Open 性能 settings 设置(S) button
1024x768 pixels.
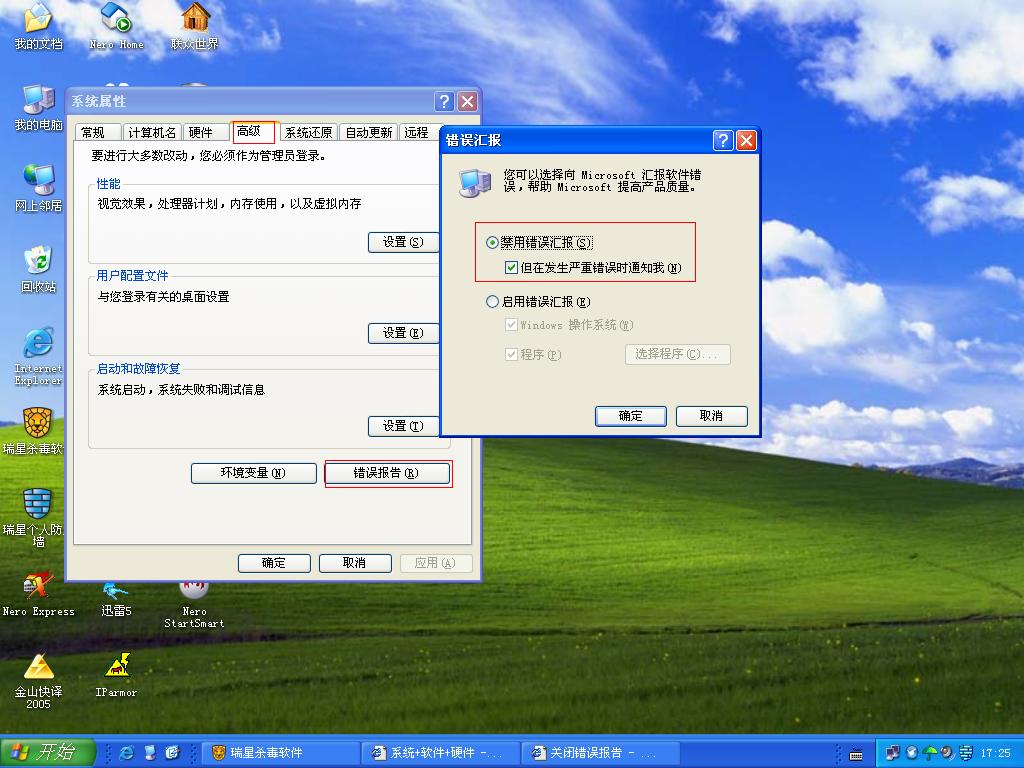point(403,242)
